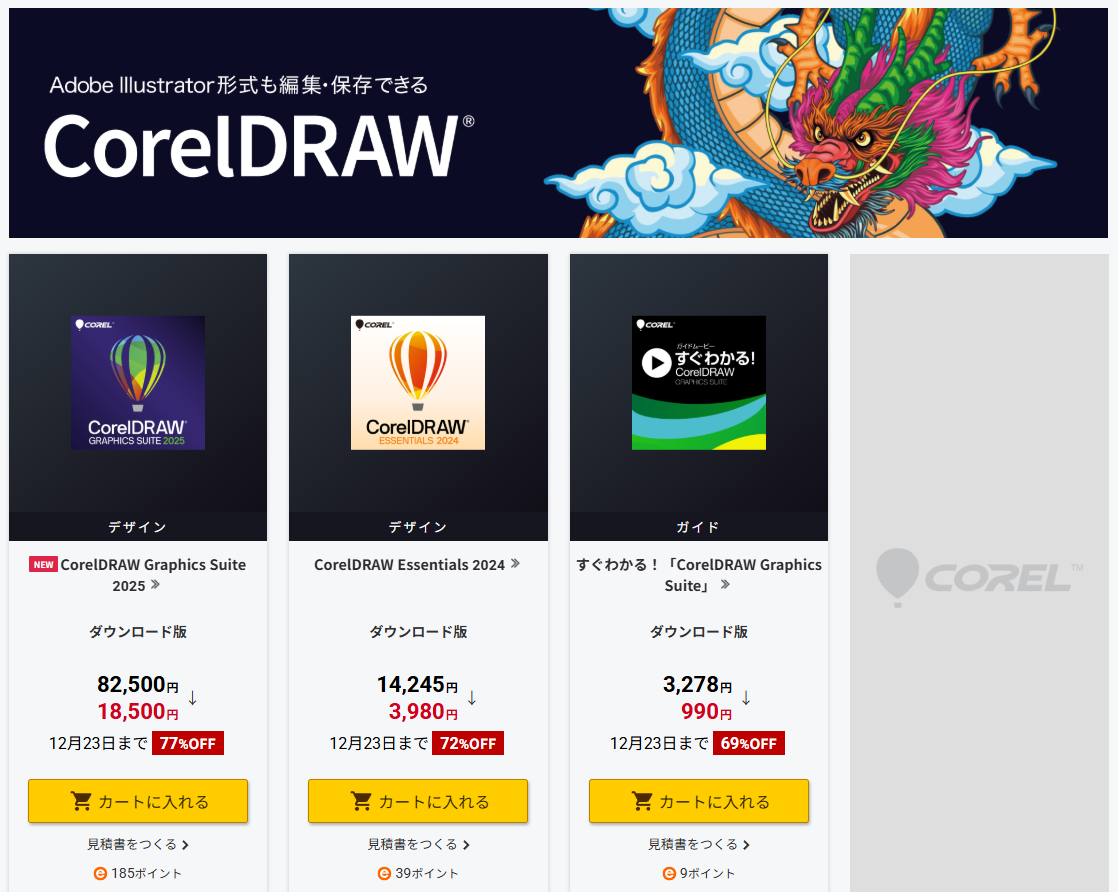
Task: Open the すぐわかる CorelDRAW Graphics Suite link
Action: click(x=699, y=575)
